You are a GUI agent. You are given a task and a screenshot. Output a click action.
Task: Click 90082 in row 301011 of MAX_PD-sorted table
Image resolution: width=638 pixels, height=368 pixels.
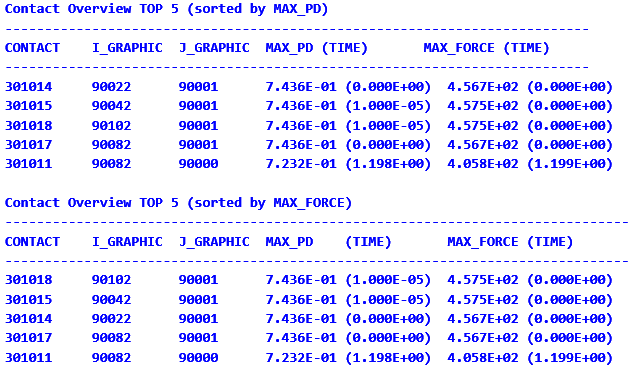coord(111,164)
